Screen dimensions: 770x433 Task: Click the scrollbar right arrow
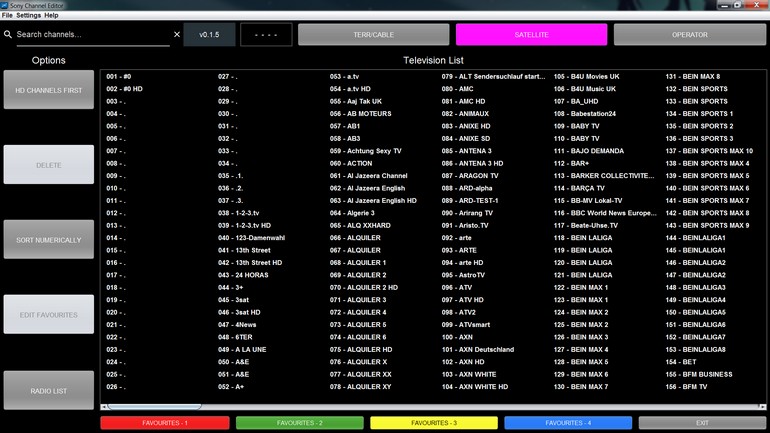762,406
